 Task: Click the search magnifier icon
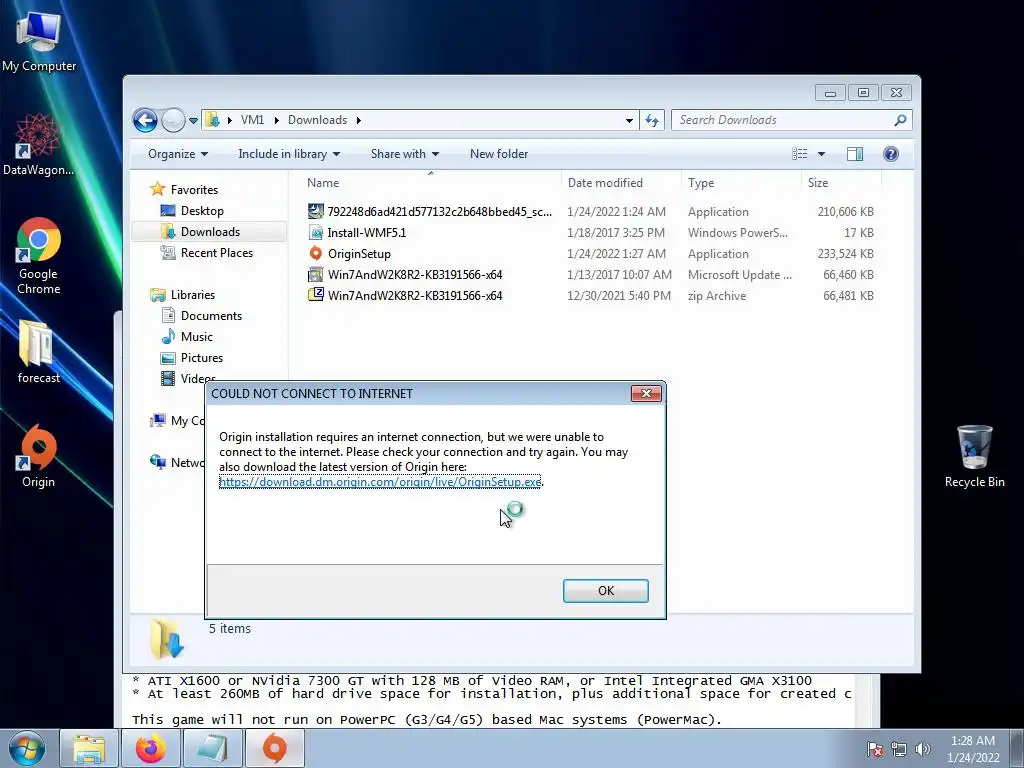901,120
